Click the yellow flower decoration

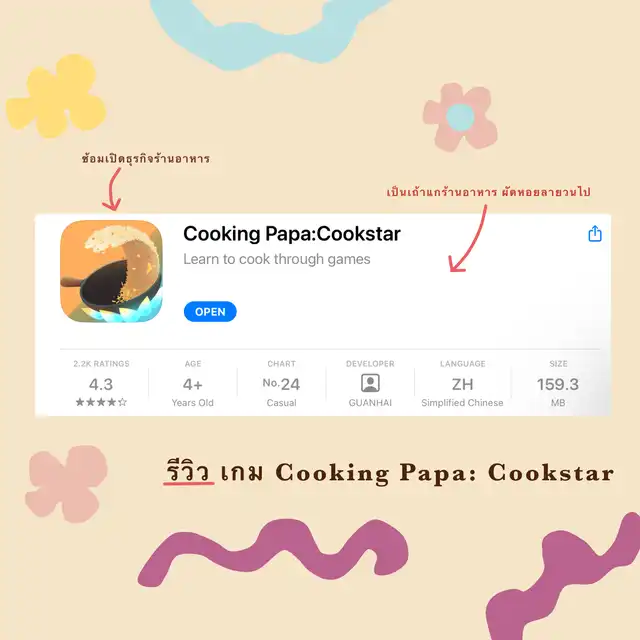56,96
